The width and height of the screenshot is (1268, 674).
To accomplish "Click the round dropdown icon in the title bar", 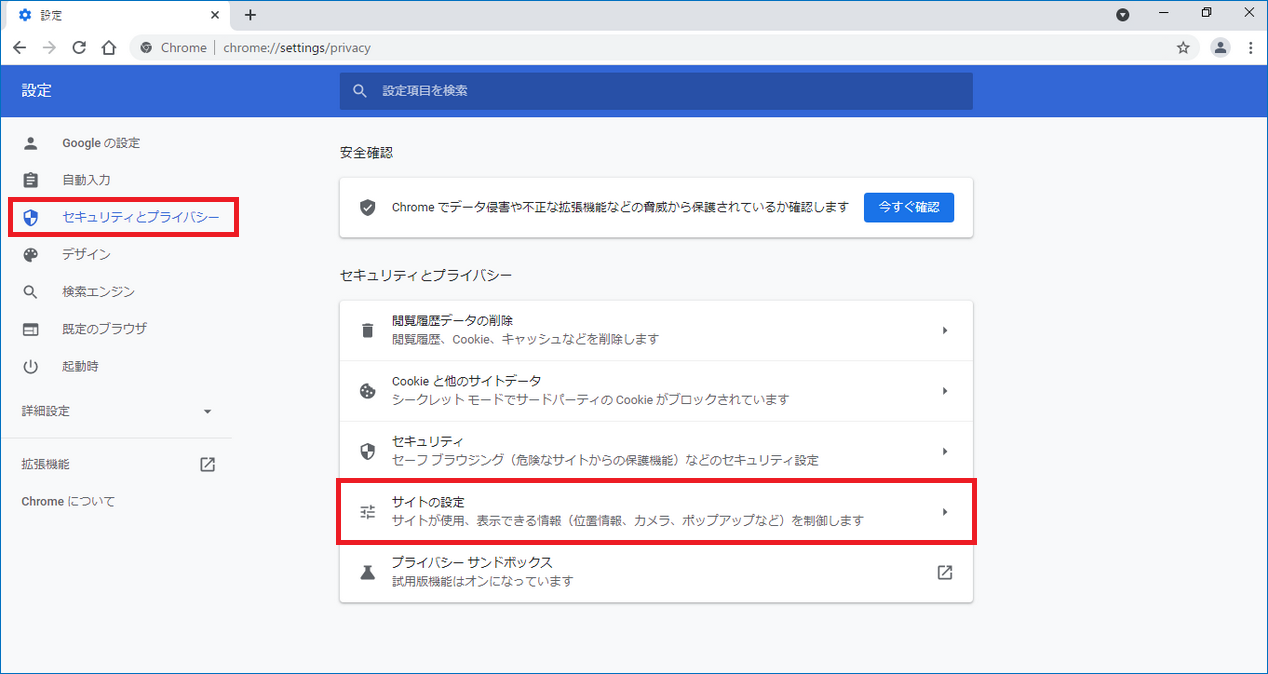I will point(1123,15).
